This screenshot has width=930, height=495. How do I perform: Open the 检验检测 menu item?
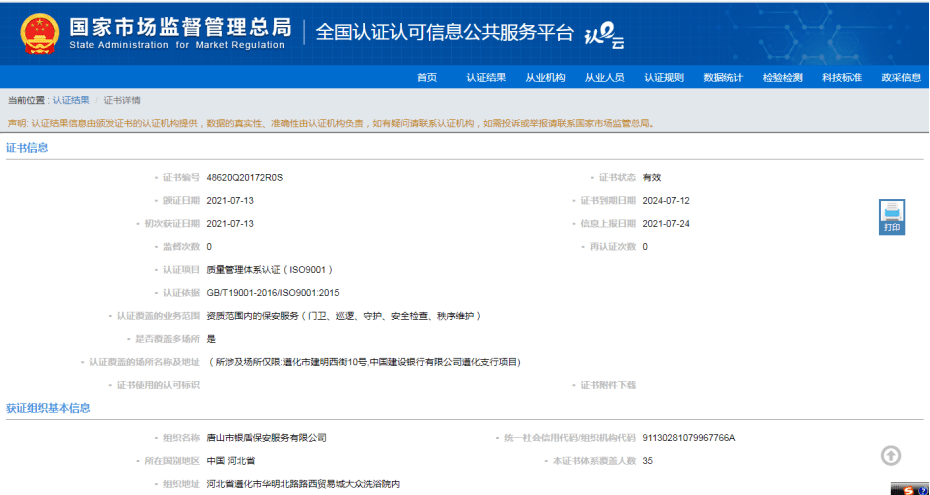pos(782,78)
